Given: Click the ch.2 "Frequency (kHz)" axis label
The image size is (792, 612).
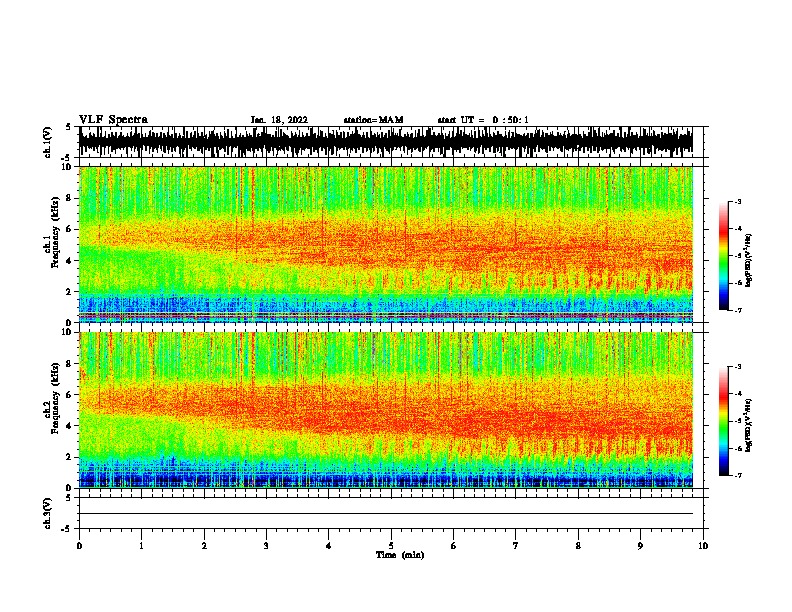Looking at the screenshot, I should tap(56, 398).
